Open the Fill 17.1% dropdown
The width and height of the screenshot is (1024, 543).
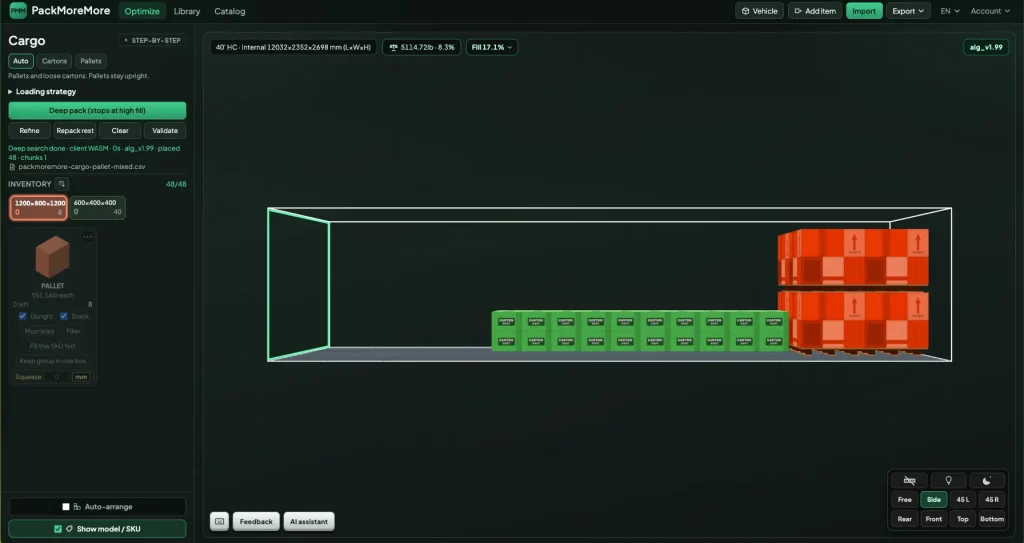(492, 47)
